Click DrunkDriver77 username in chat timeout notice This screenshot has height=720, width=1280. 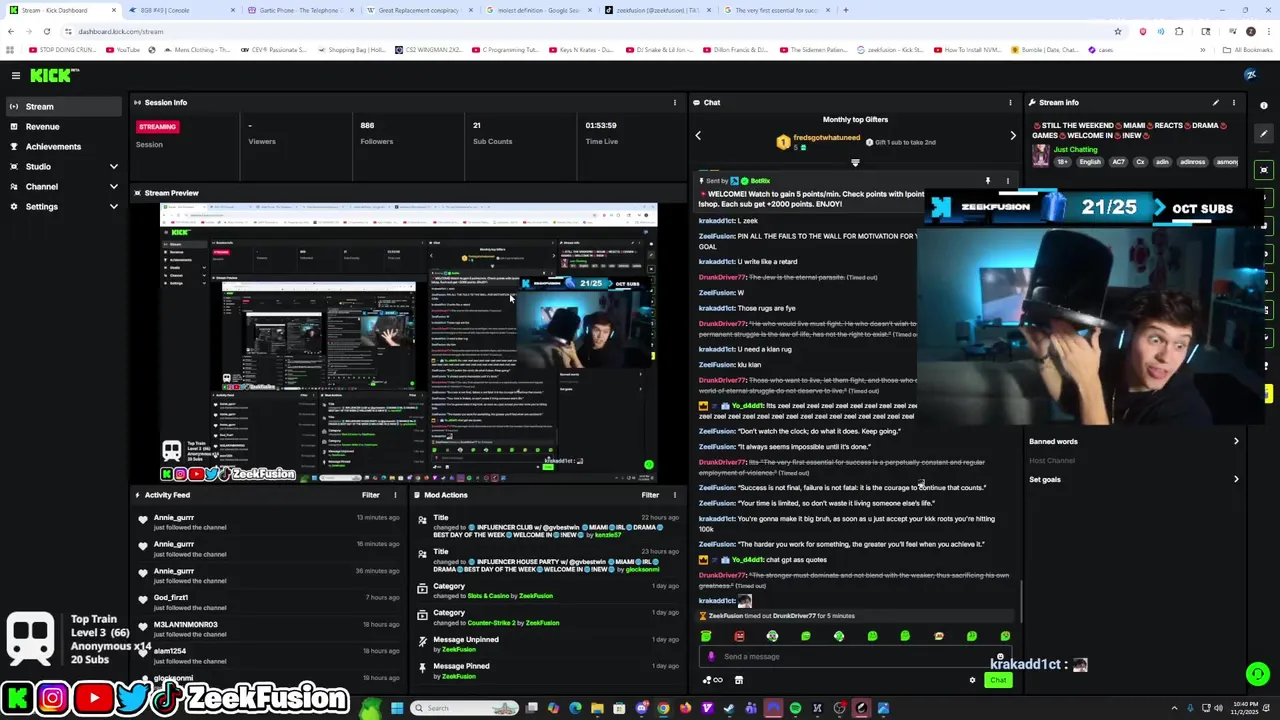(x=795, y=616)
